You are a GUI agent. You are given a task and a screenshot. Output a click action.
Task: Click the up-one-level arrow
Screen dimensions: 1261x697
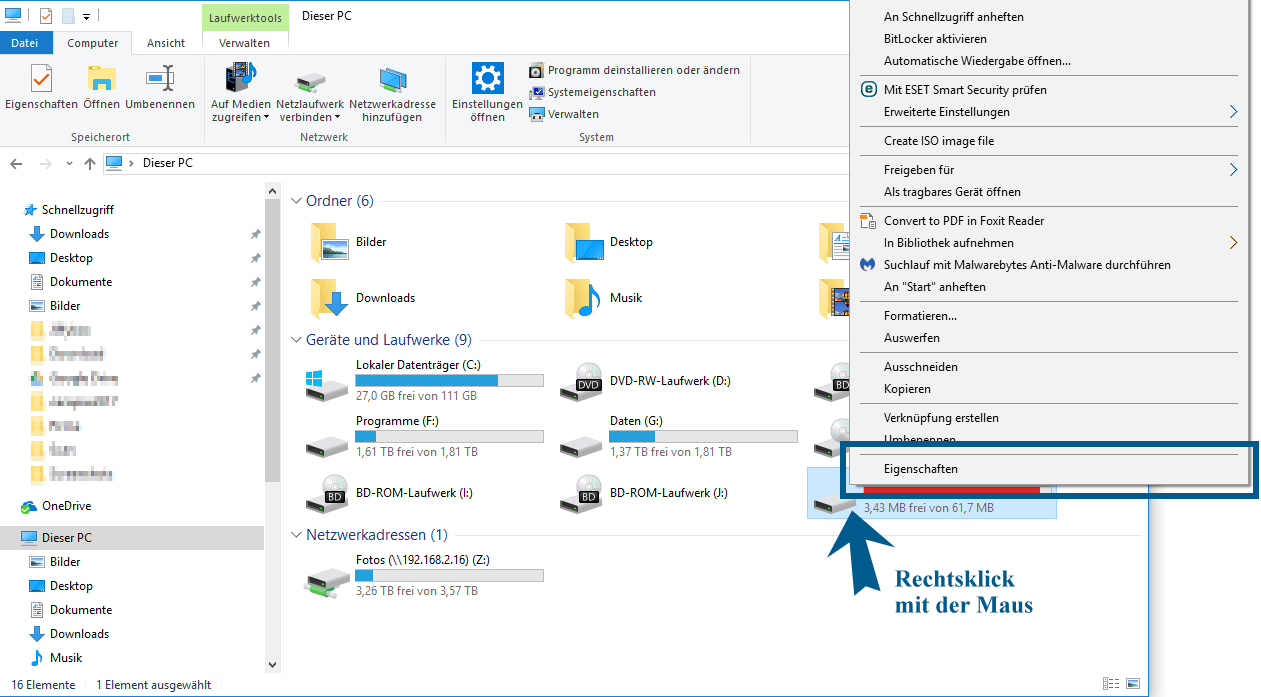tap(90, 163)
